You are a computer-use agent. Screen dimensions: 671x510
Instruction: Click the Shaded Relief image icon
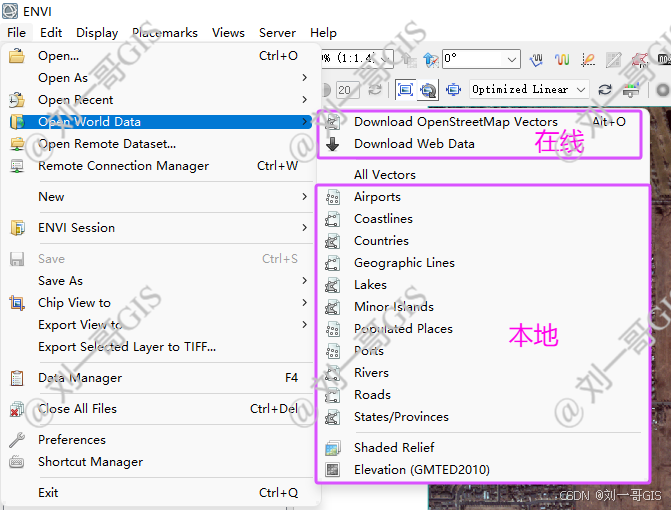click(x=333, y=448)
